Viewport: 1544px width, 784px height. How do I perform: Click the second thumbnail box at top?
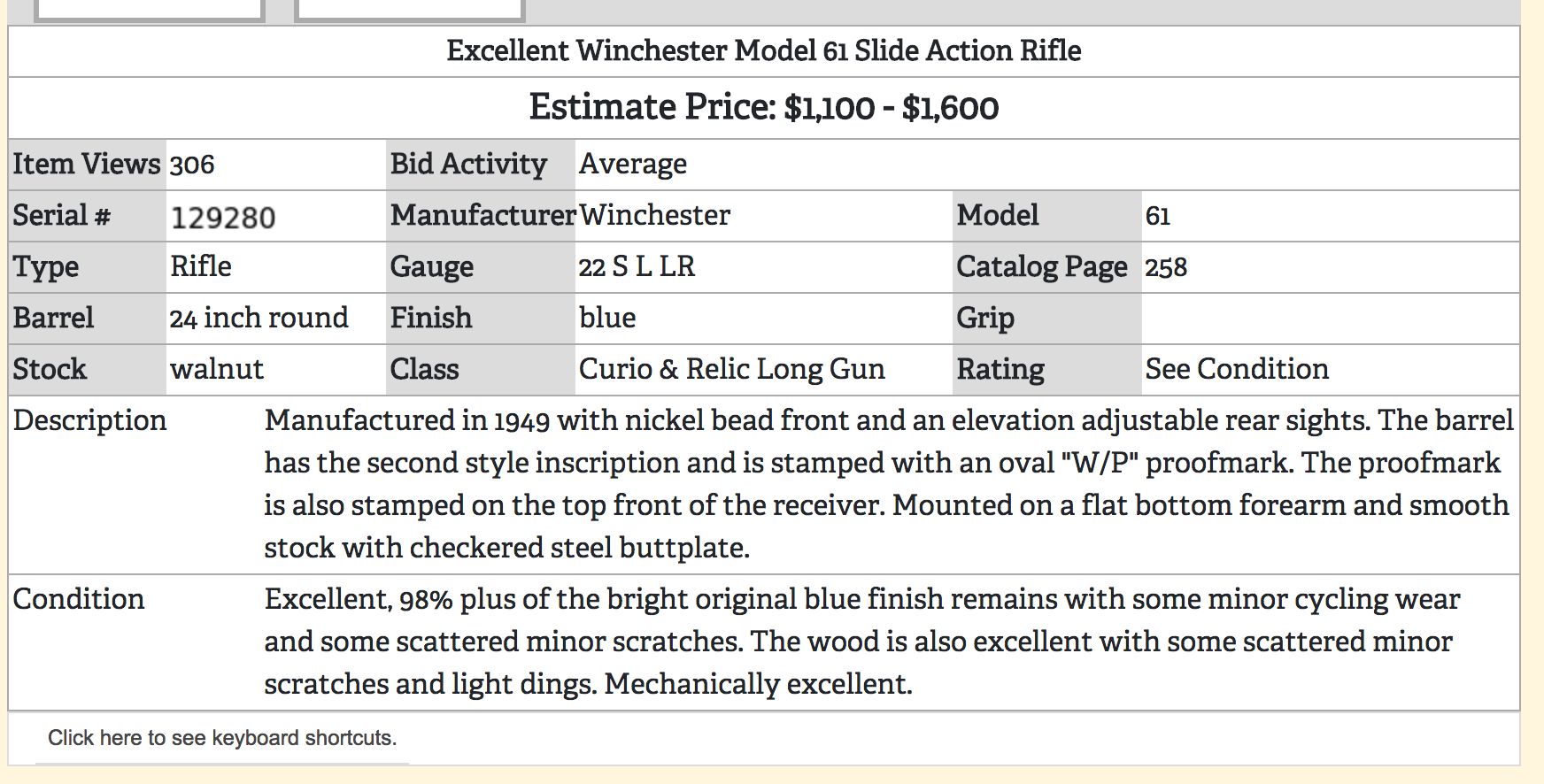point(409,10)
